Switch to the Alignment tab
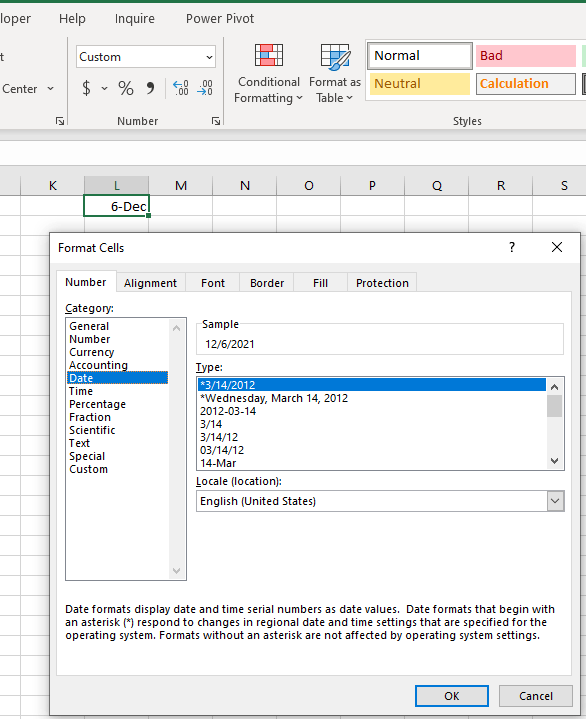 point(150,283)
